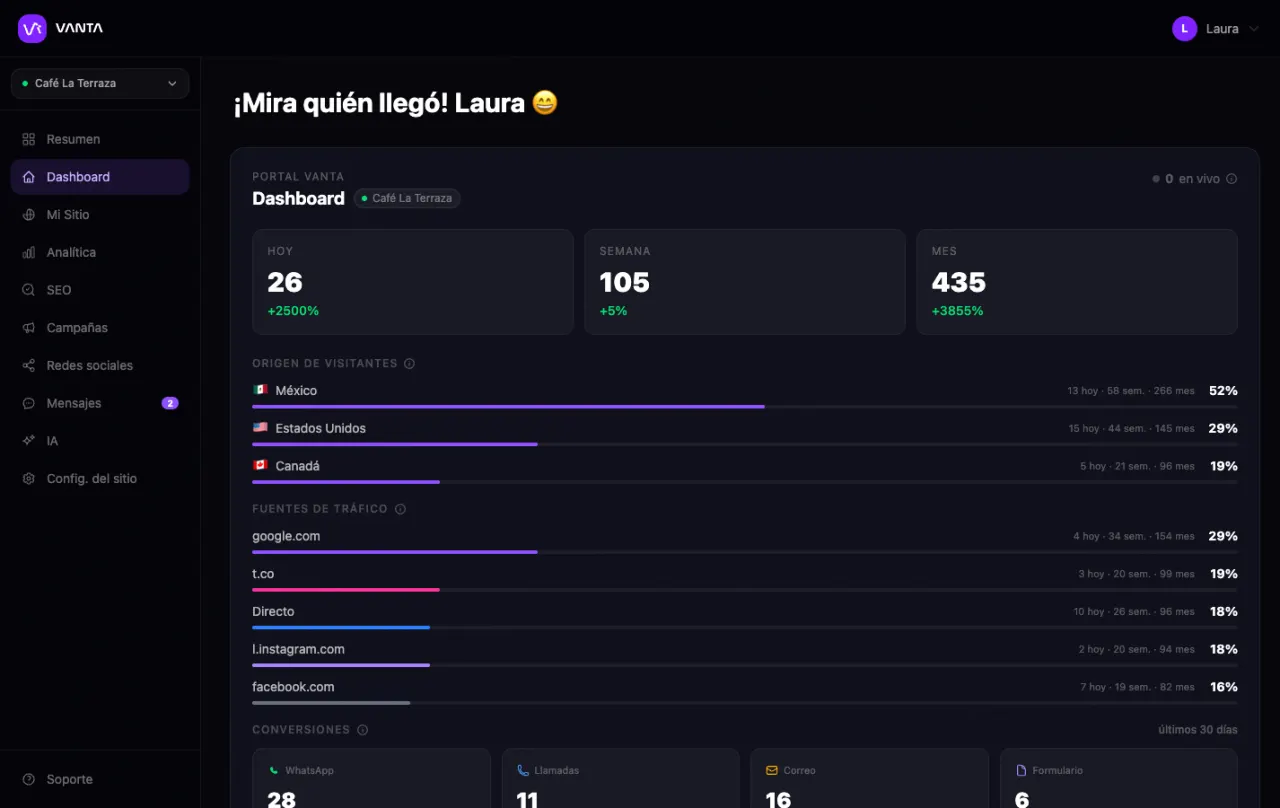Viewport: 1280px width, 808px height.
Task: Click the MES stat card
Action: click(x=1077, y=282)
